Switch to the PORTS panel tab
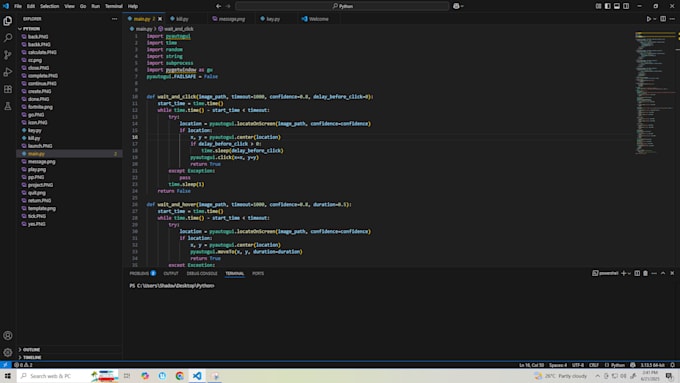 (258, 273)
